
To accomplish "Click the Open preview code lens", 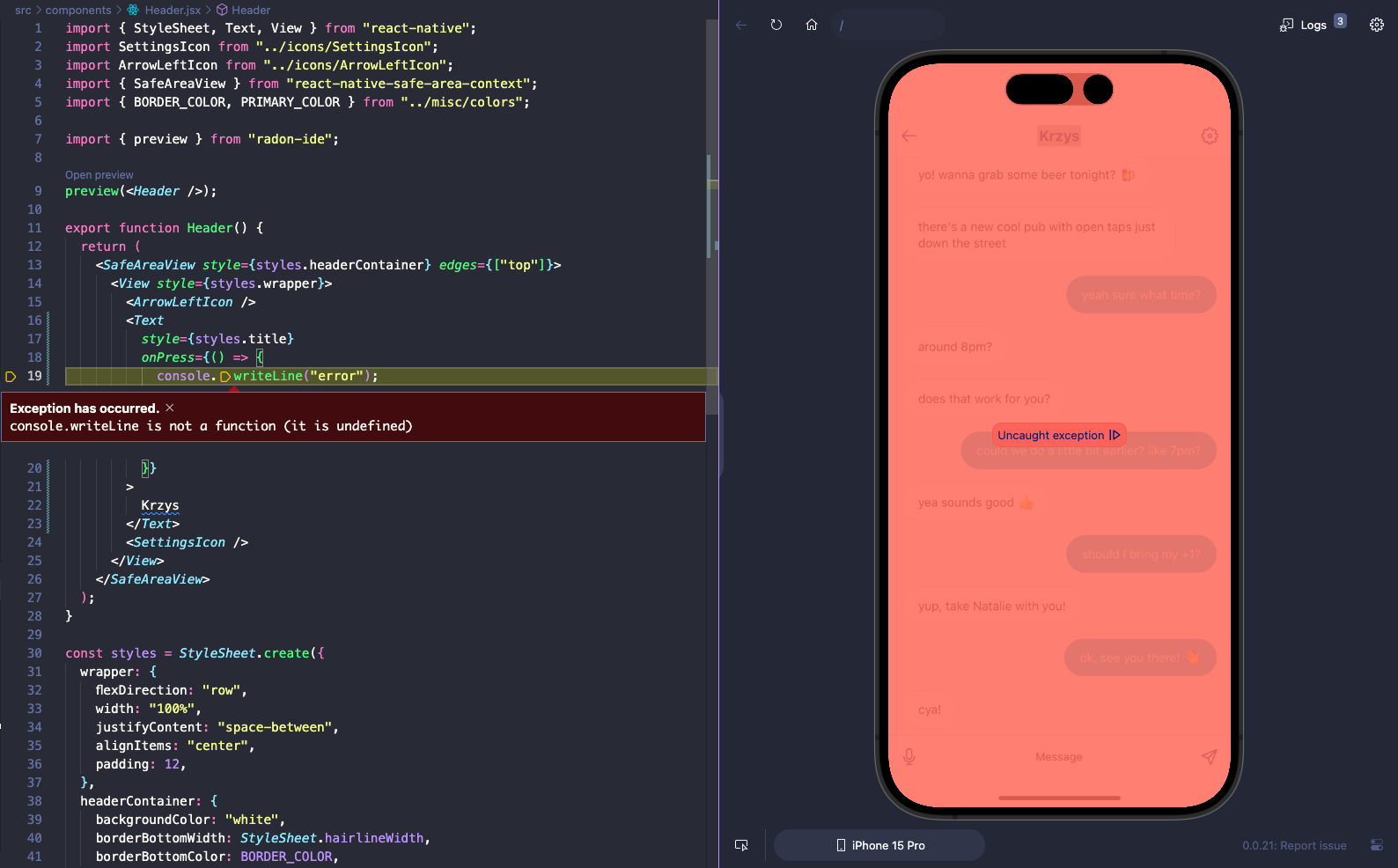I will pyautogui.click(x=99, y=174).
